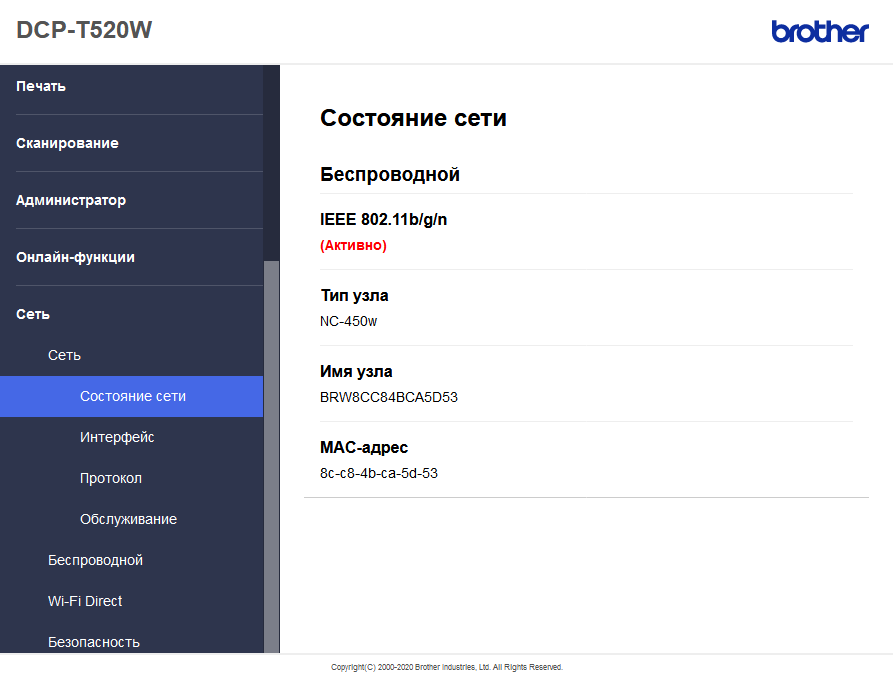Open the Сканирование menu section
This screenshot has height=678, width=893.
(67, 144)
